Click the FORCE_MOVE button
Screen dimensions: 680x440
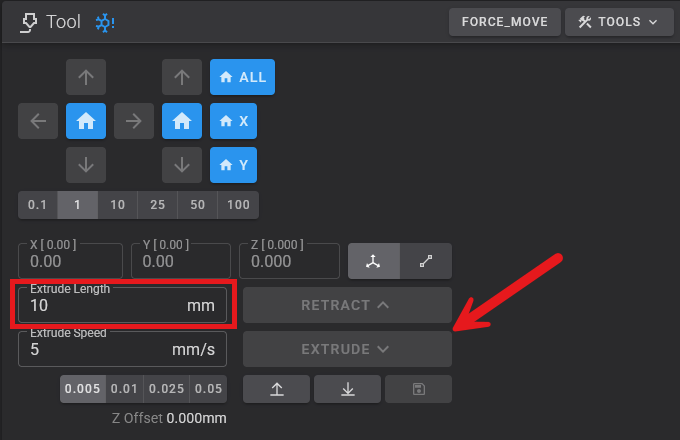coord(504,21)
